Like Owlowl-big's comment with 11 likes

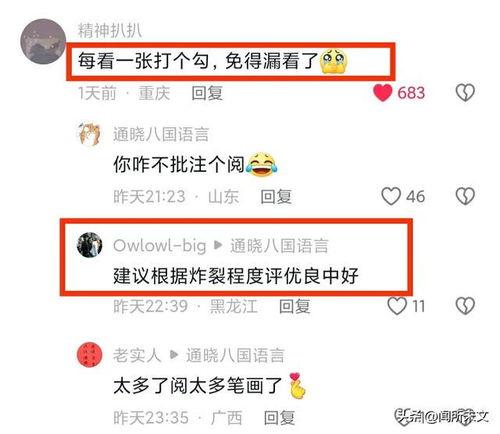point(397,306)
